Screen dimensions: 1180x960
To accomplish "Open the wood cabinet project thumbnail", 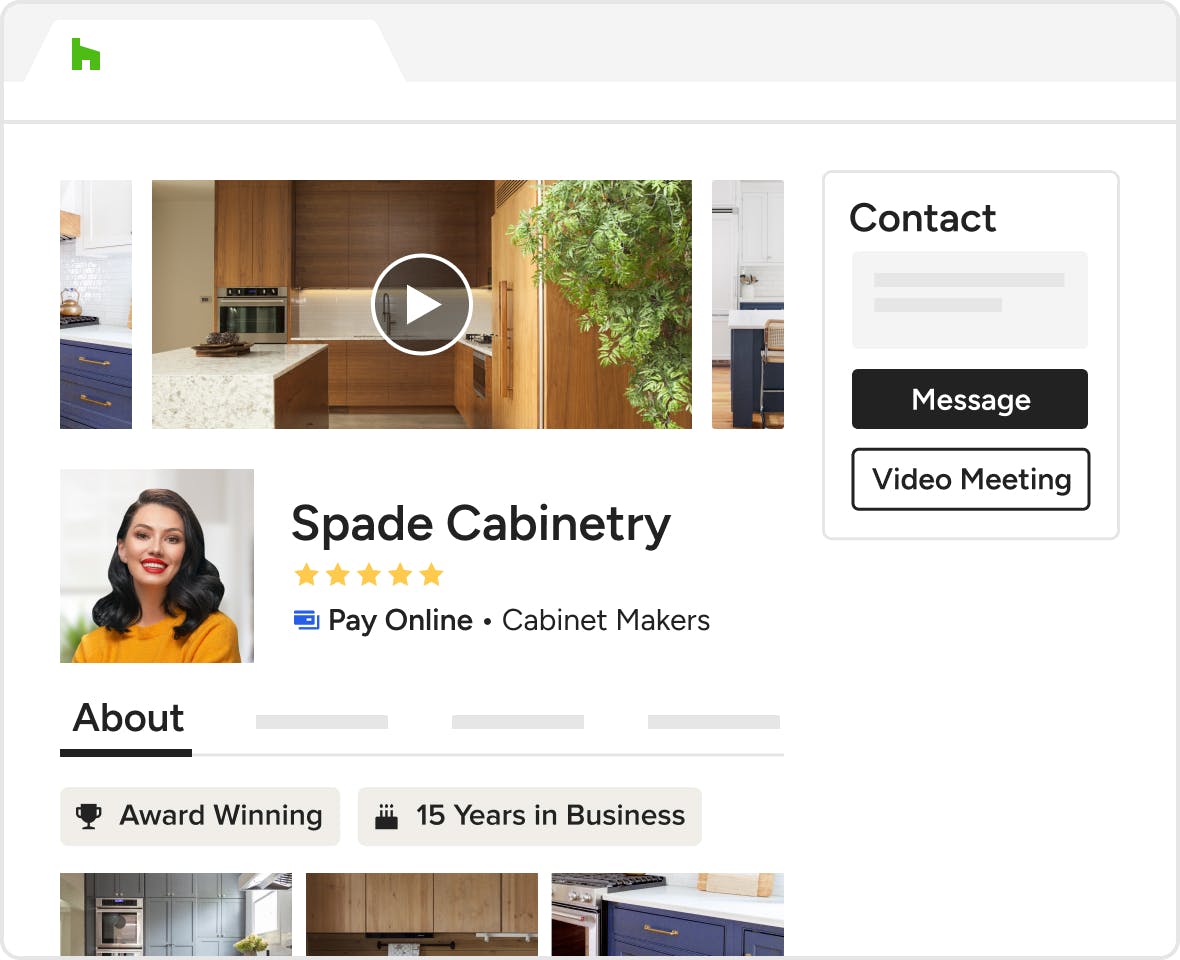I will click(421, 914).
